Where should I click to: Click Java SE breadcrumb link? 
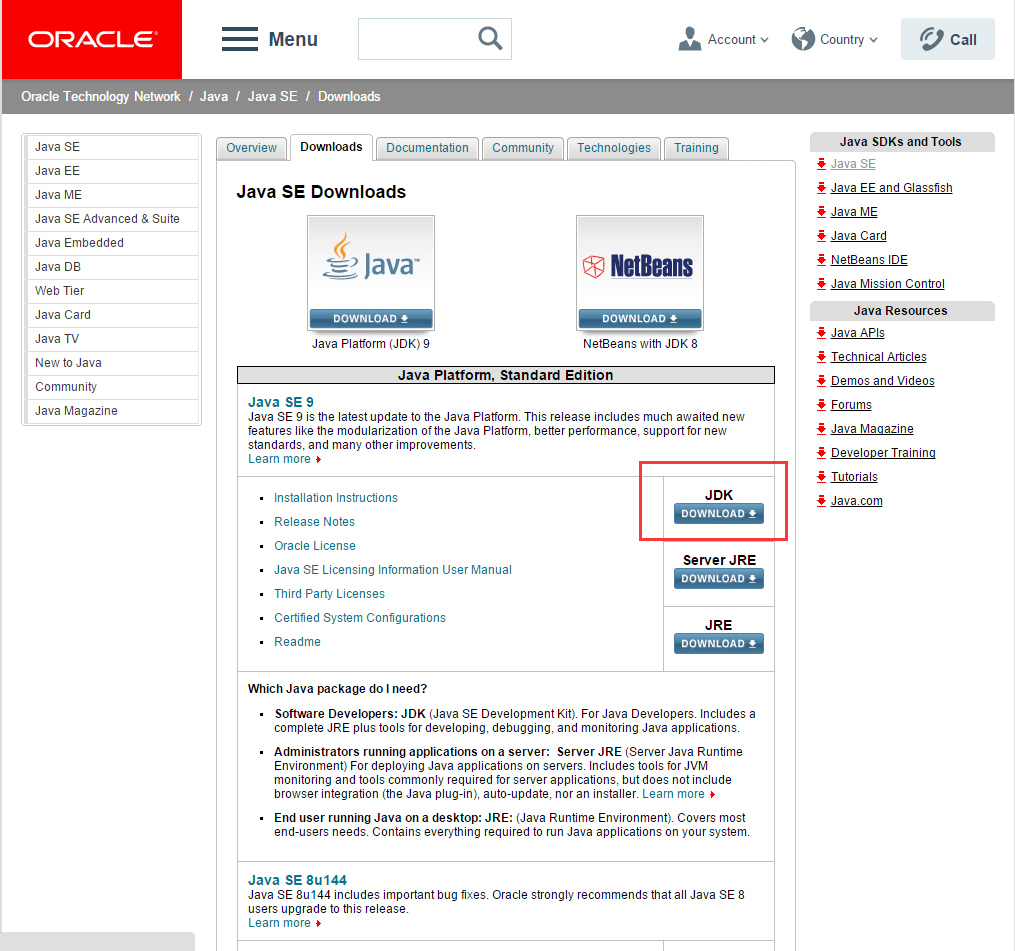[x=273, y=96]
